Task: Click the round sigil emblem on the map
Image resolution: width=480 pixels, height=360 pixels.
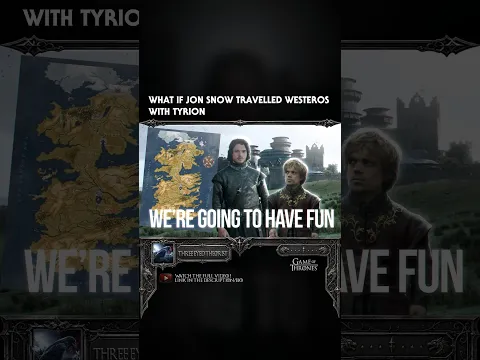Action: 209,161
